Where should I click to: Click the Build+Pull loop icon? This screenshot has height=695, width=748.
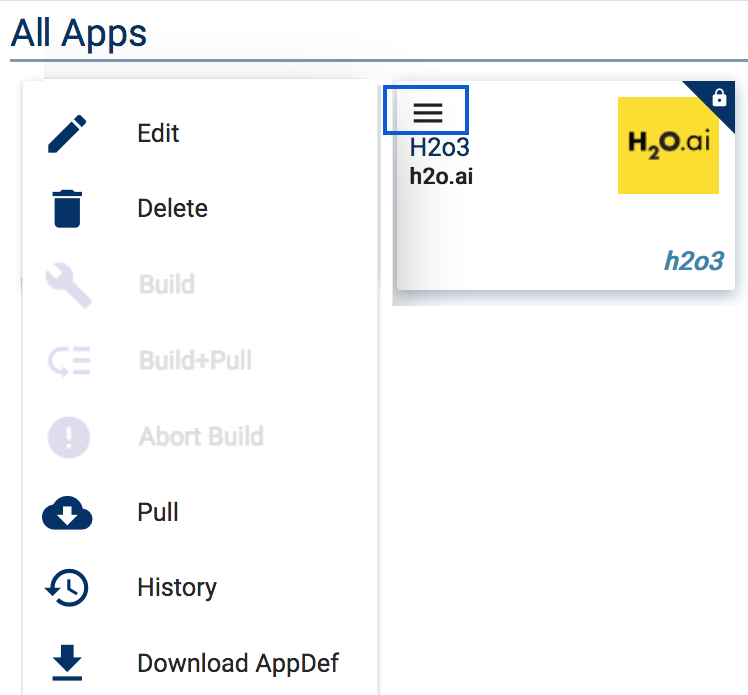tap(69, 361)
